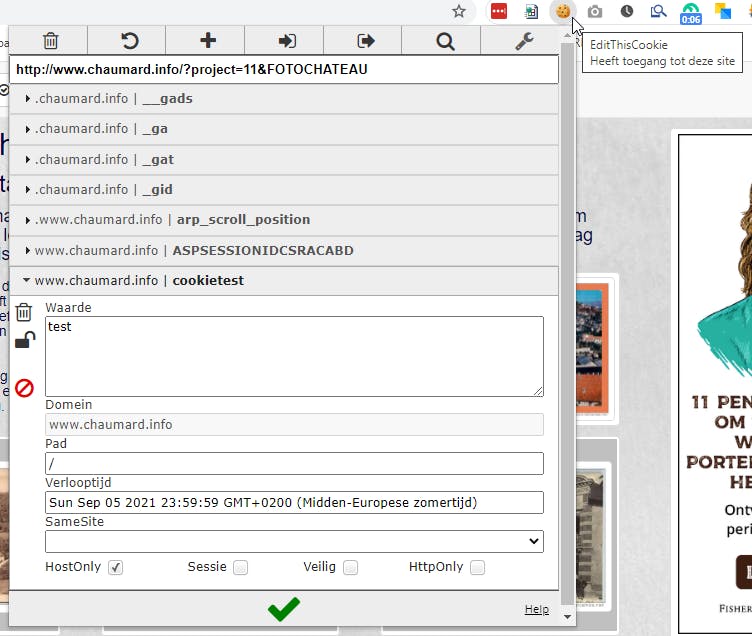Viewport: 752px width, 636px height.
Task: Click the Verlooptijd expiration field
Action: 294,503
